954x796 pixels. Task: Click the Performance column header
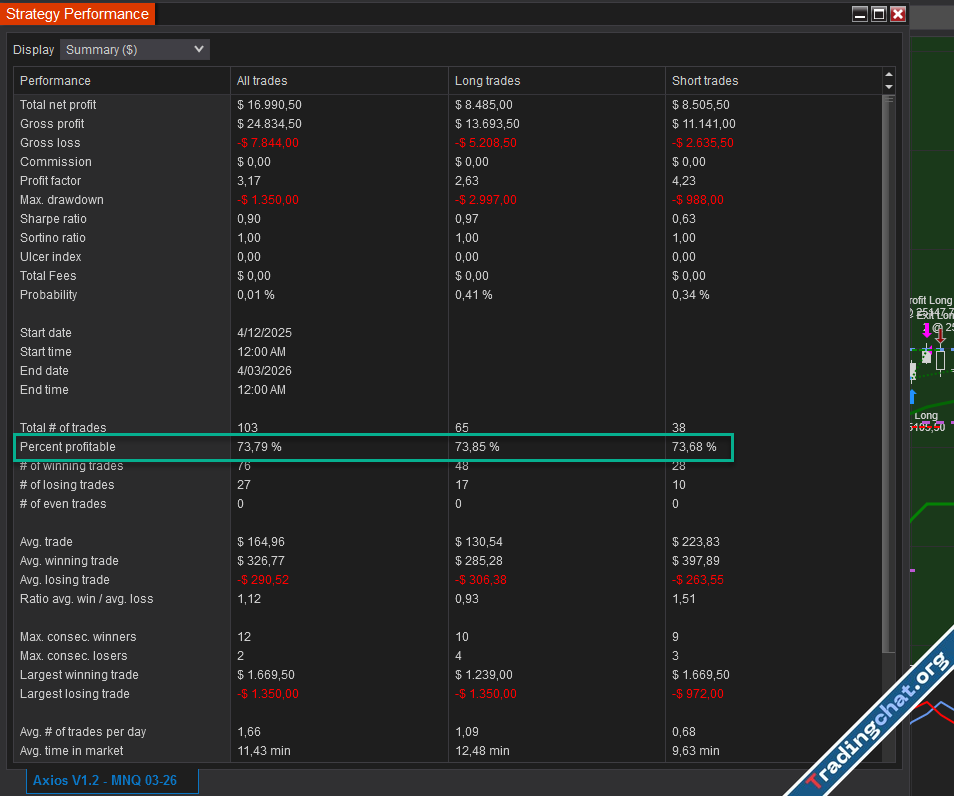click(55, 81)
